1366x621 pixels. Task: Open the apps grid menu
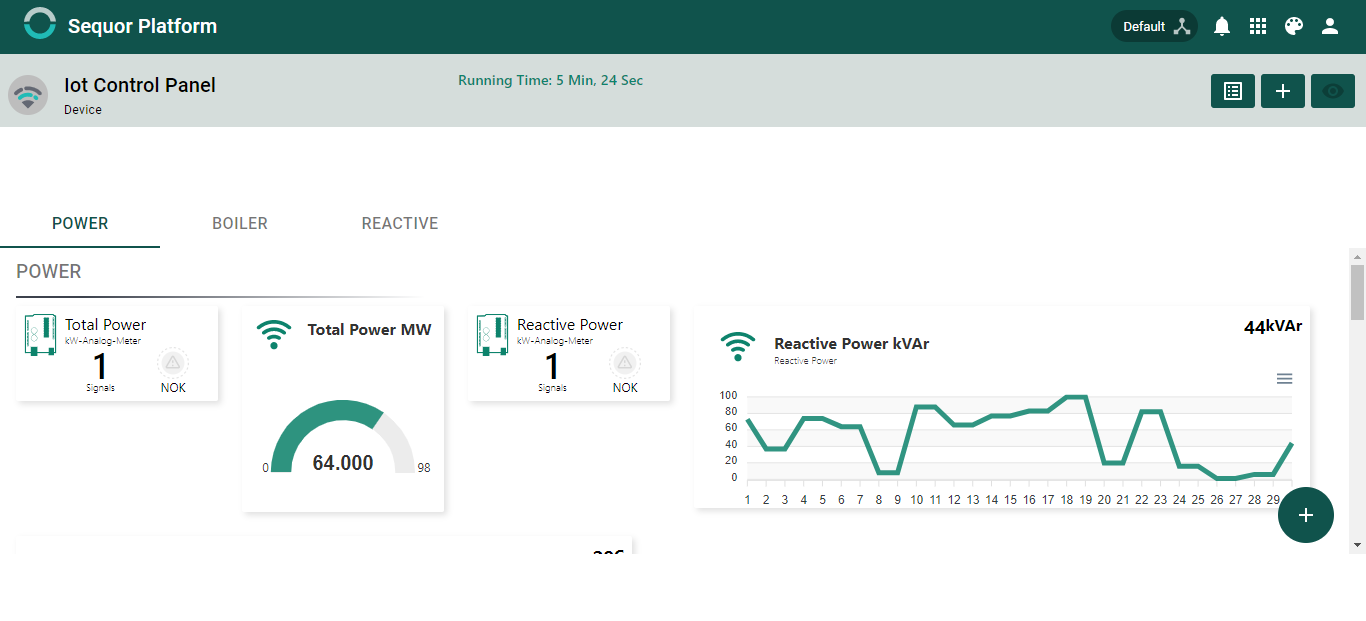pos(1258,27)
